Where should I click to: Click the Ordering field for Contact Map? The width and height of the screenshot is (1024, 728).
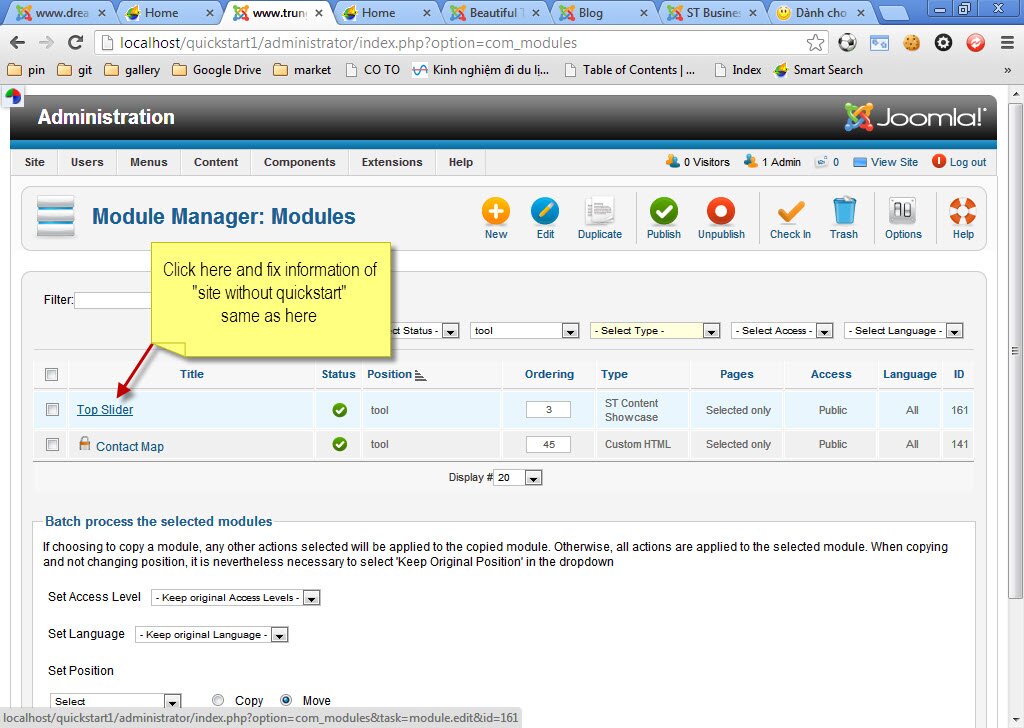(x=548, y=444)
